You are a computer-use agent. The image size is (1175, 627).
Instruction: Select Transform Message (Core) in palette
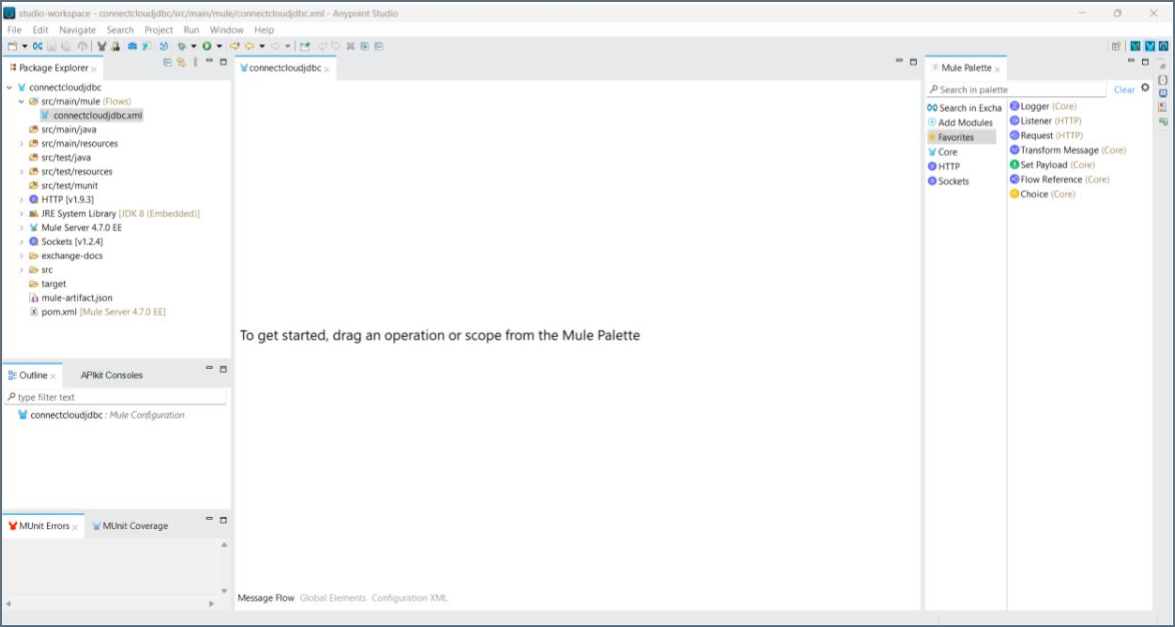1068,150
